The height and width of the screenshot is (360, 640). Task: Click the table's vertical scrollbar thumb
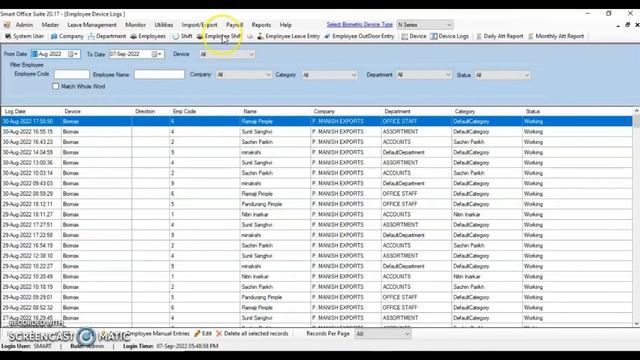(x=636, y=121)
